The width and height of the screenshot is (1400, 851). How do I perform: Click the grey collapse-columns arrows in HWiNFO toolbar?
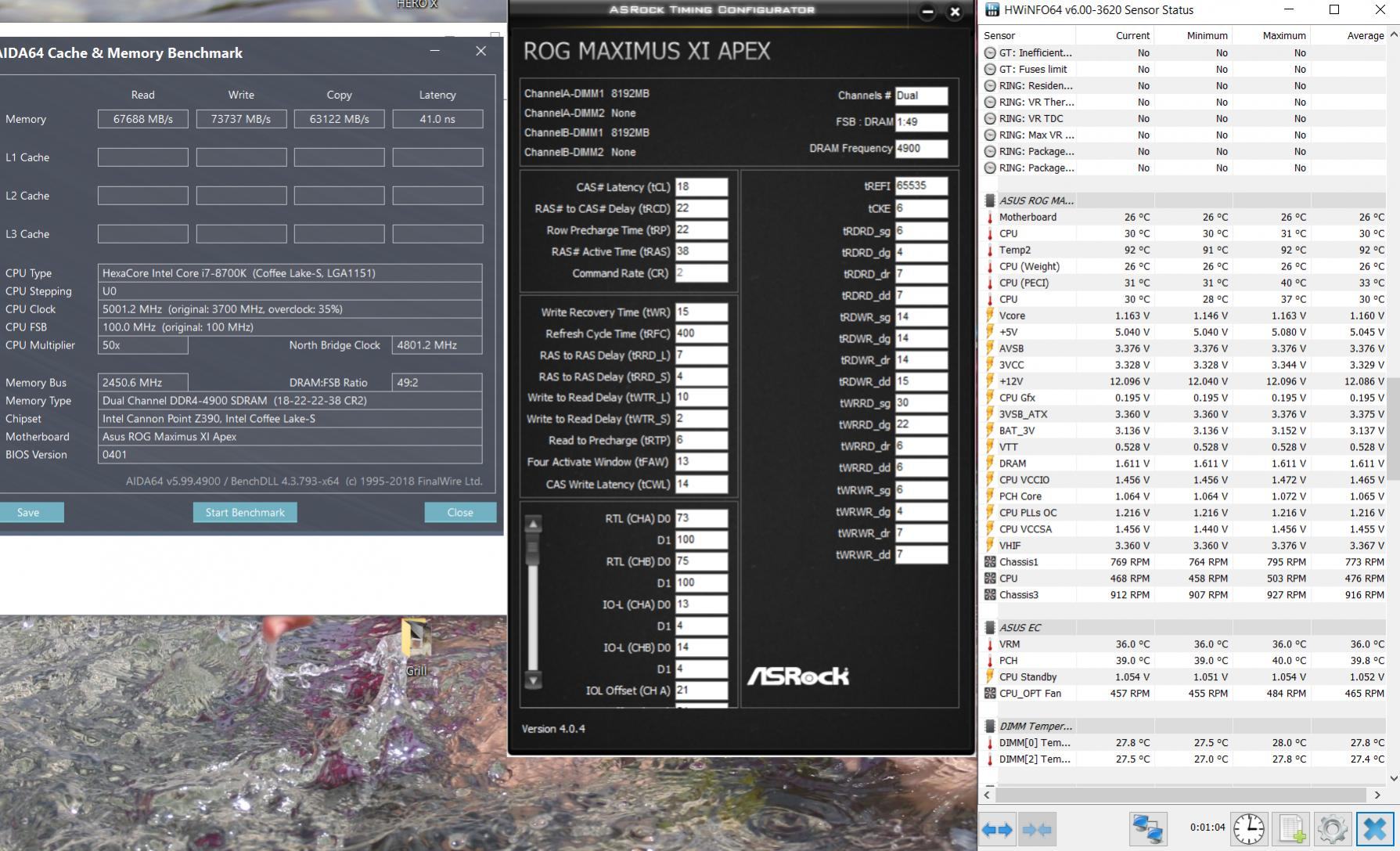(1037, 829)
